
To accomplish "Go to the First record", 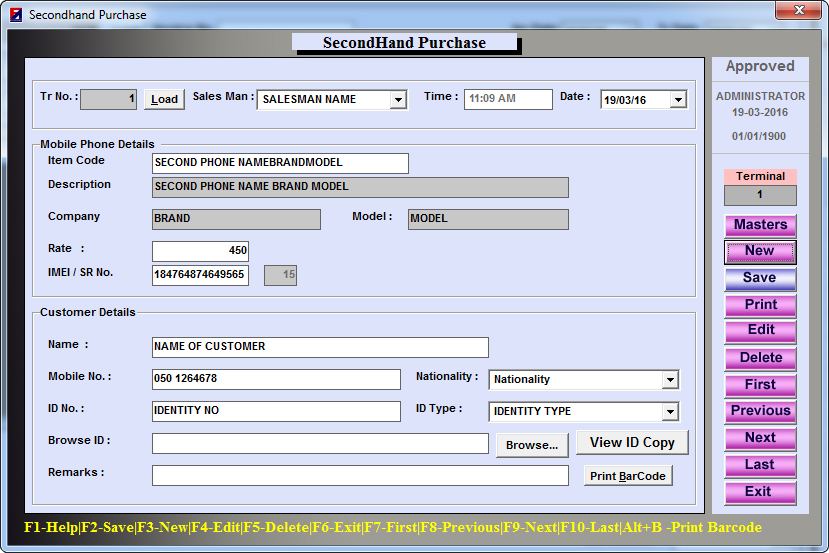I will (x=760, y=385).
